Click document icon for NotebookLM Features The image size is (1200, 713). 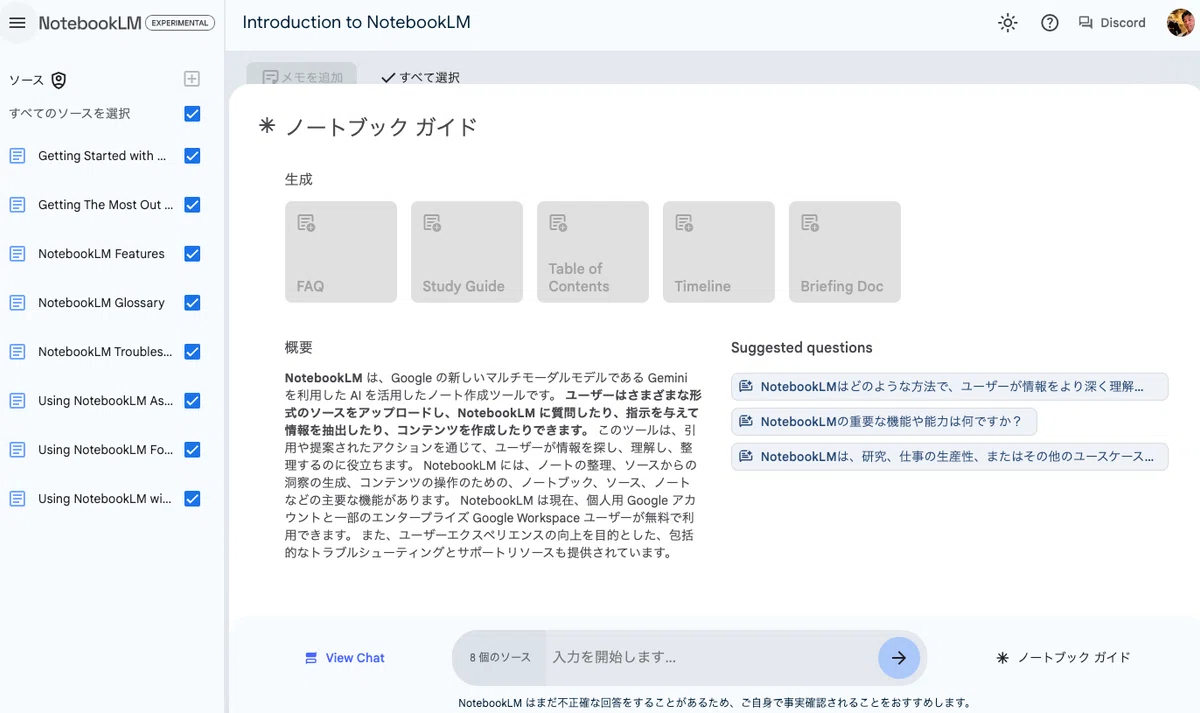17,254
